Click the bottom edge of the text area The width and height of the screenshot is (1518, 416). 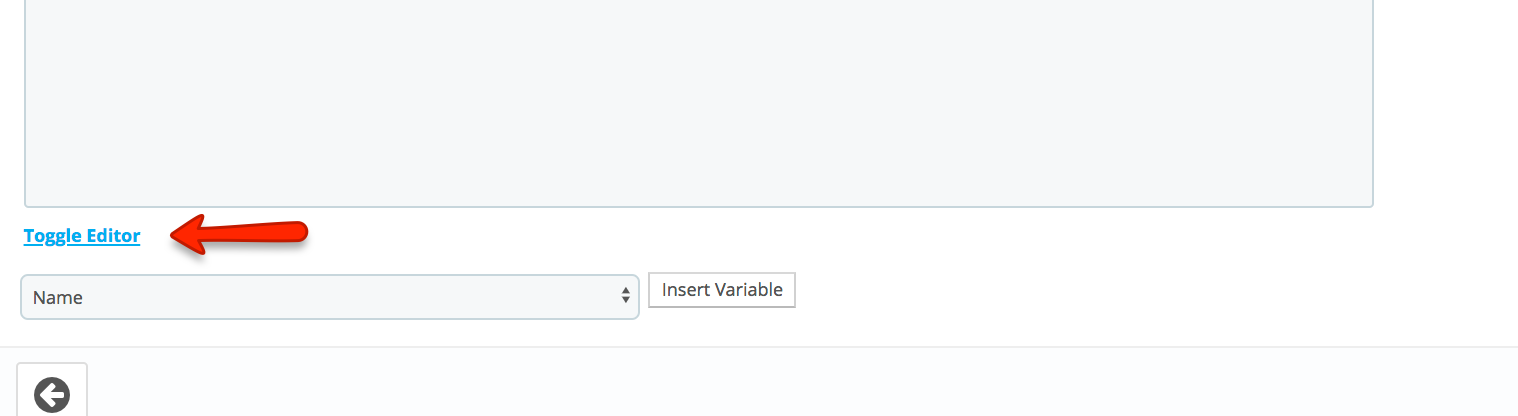699,206
